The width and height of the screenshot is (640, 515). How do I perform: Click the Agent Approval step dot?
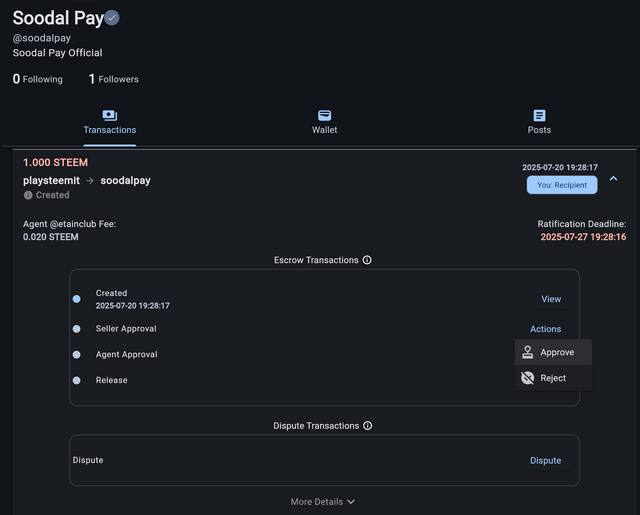tap(76, 355)
